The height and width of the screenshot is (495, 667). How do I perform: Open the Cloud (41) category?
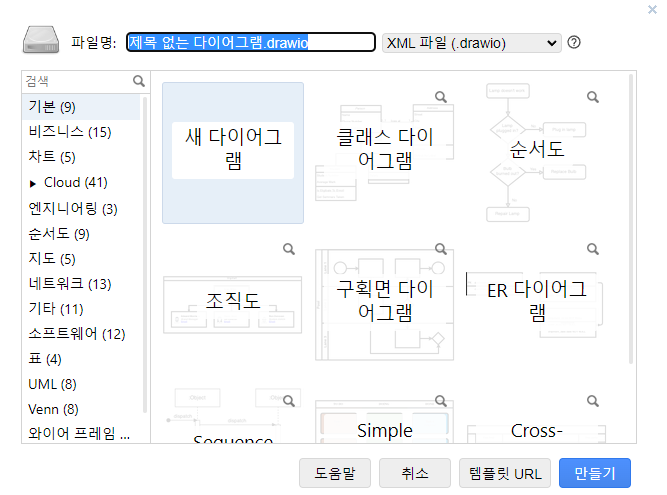click(x=75, y=182)
